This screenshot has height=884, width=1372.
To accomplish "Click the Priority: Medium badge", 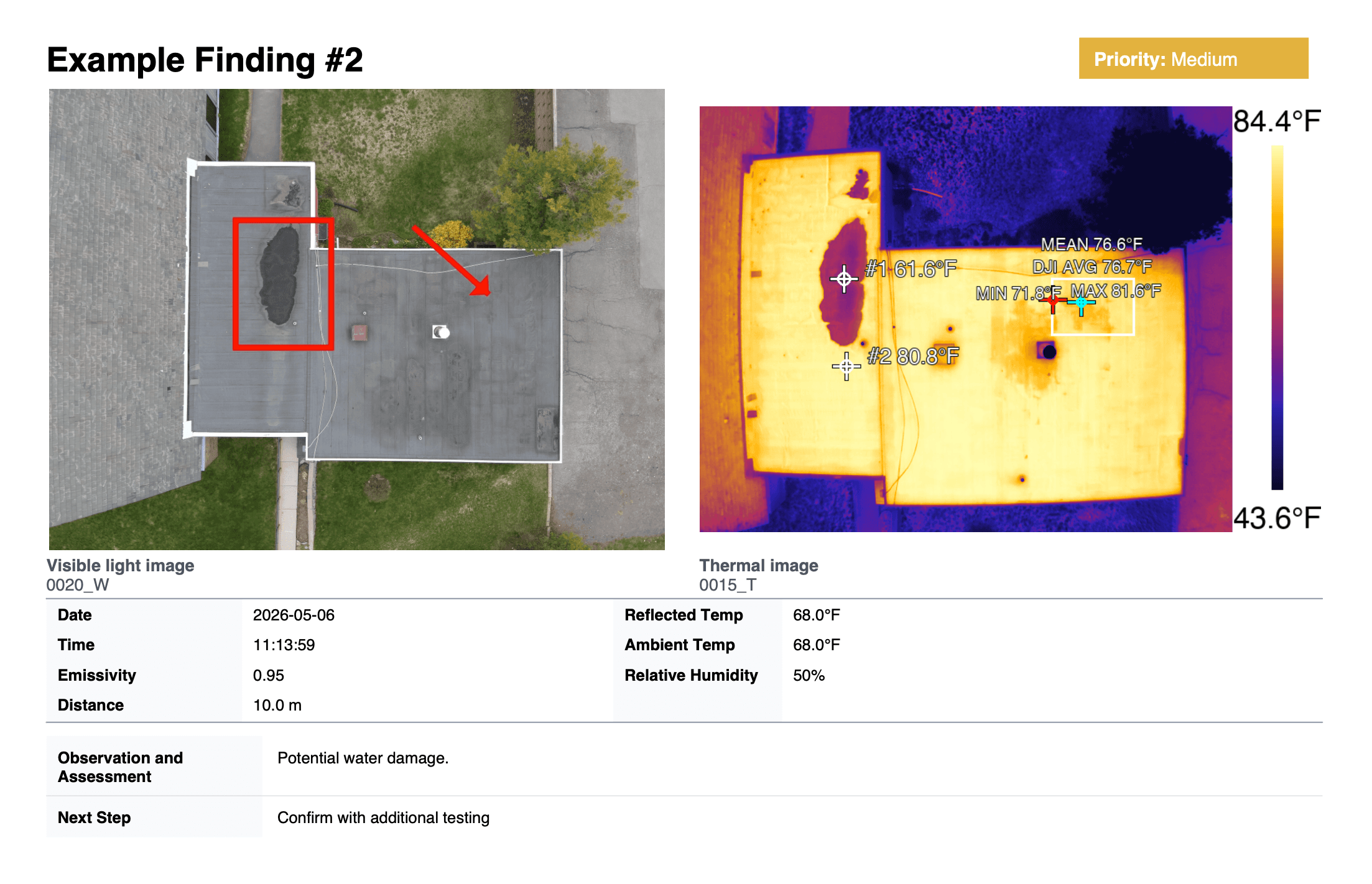I will click(1193, 58).
